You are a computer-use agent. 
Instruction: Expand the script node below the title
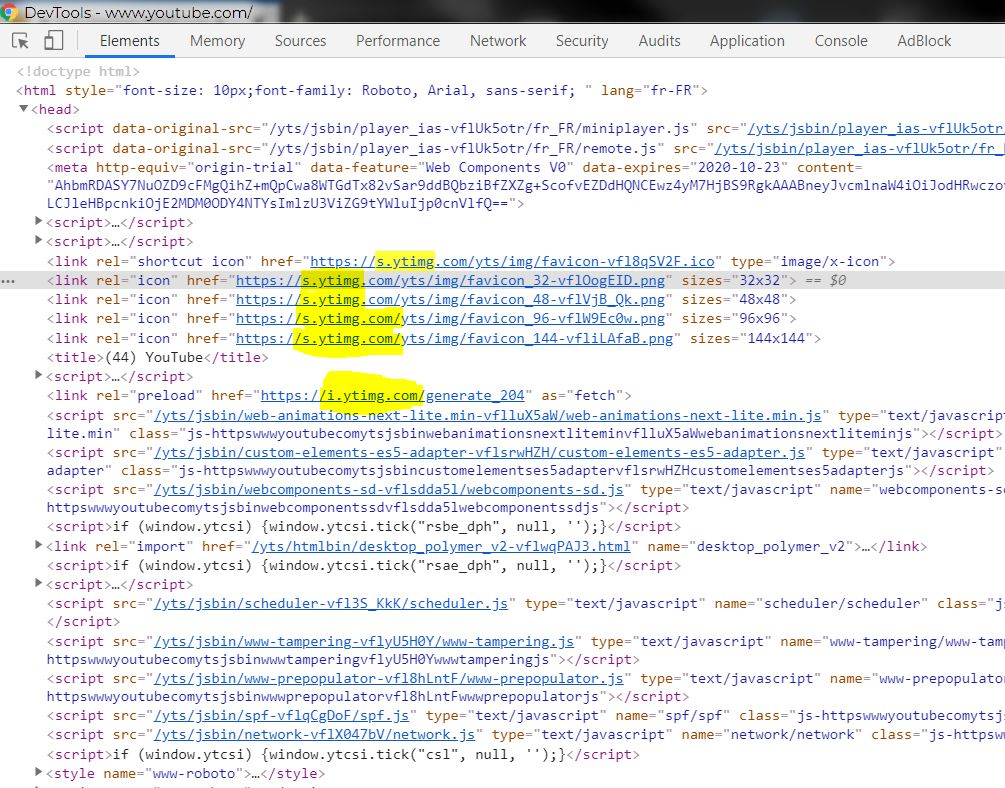click(39, 376)
